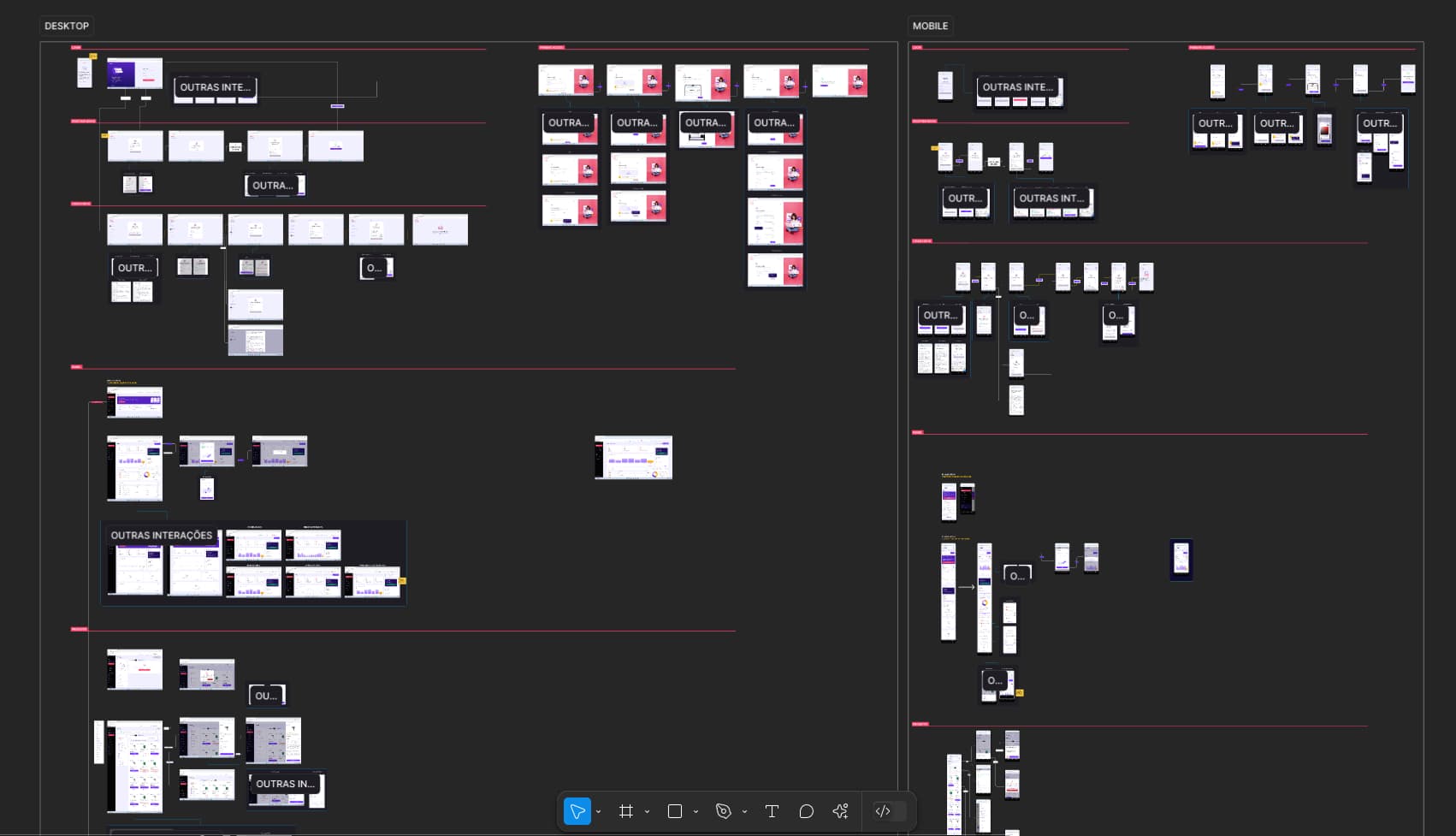
Task: Open the Pen tool options chevron
Action: pos(744,812)
